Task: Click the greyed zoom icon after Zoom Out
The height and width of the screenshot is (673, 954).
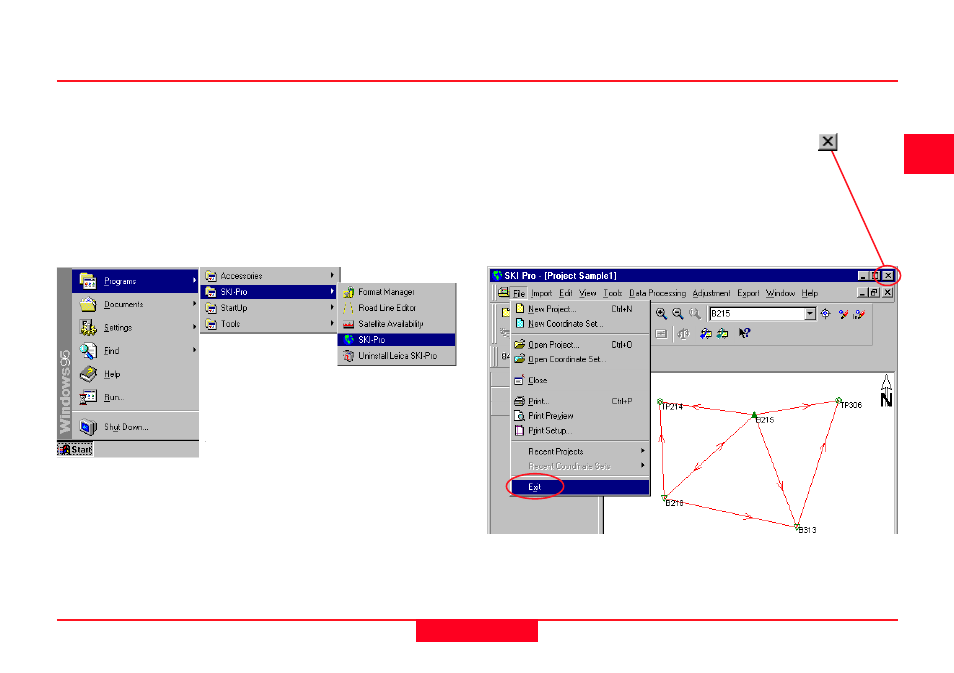Action: coord(694,314)
